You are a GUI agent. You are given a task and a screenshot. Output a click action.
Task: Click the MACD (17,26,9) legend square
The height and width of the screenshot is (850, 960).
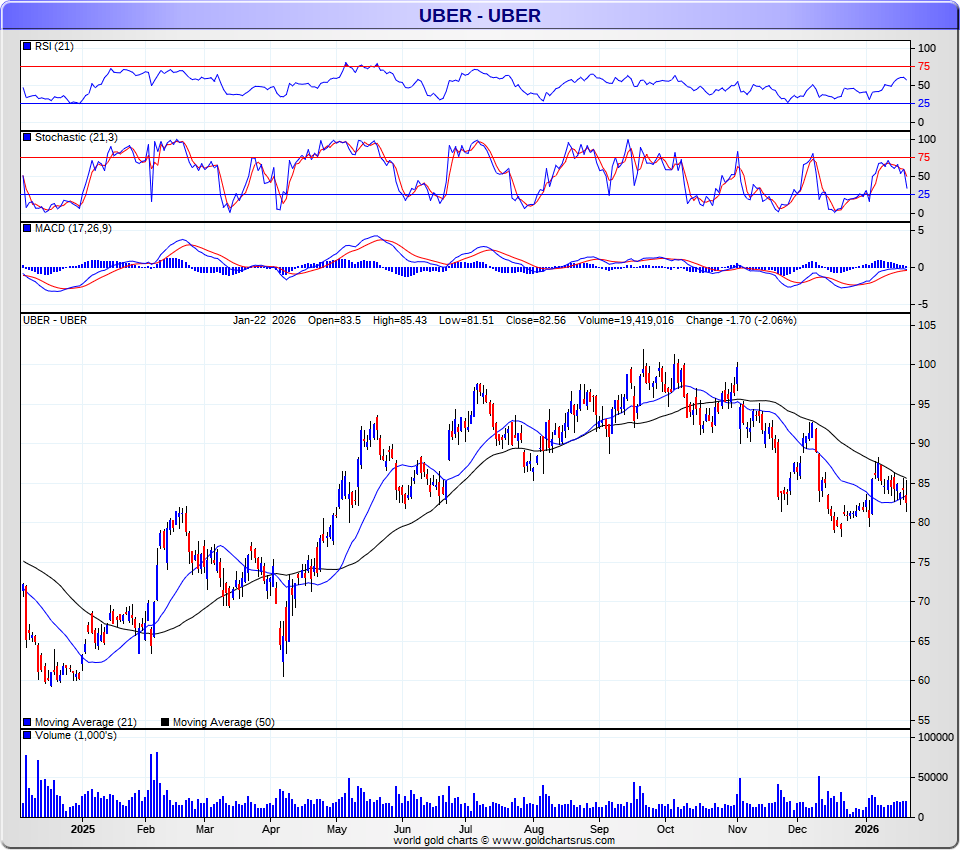27,229
